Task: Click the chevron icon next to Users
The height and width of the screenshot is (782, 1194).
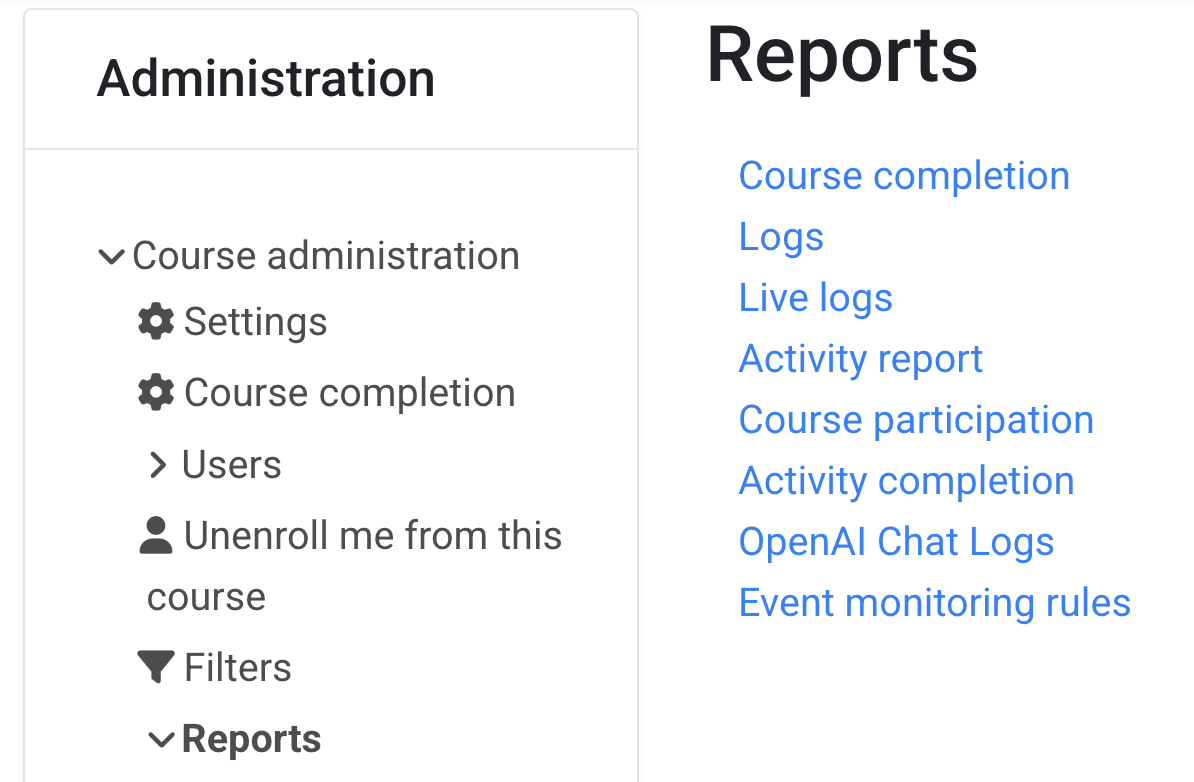Action: [x=158, y=464]
